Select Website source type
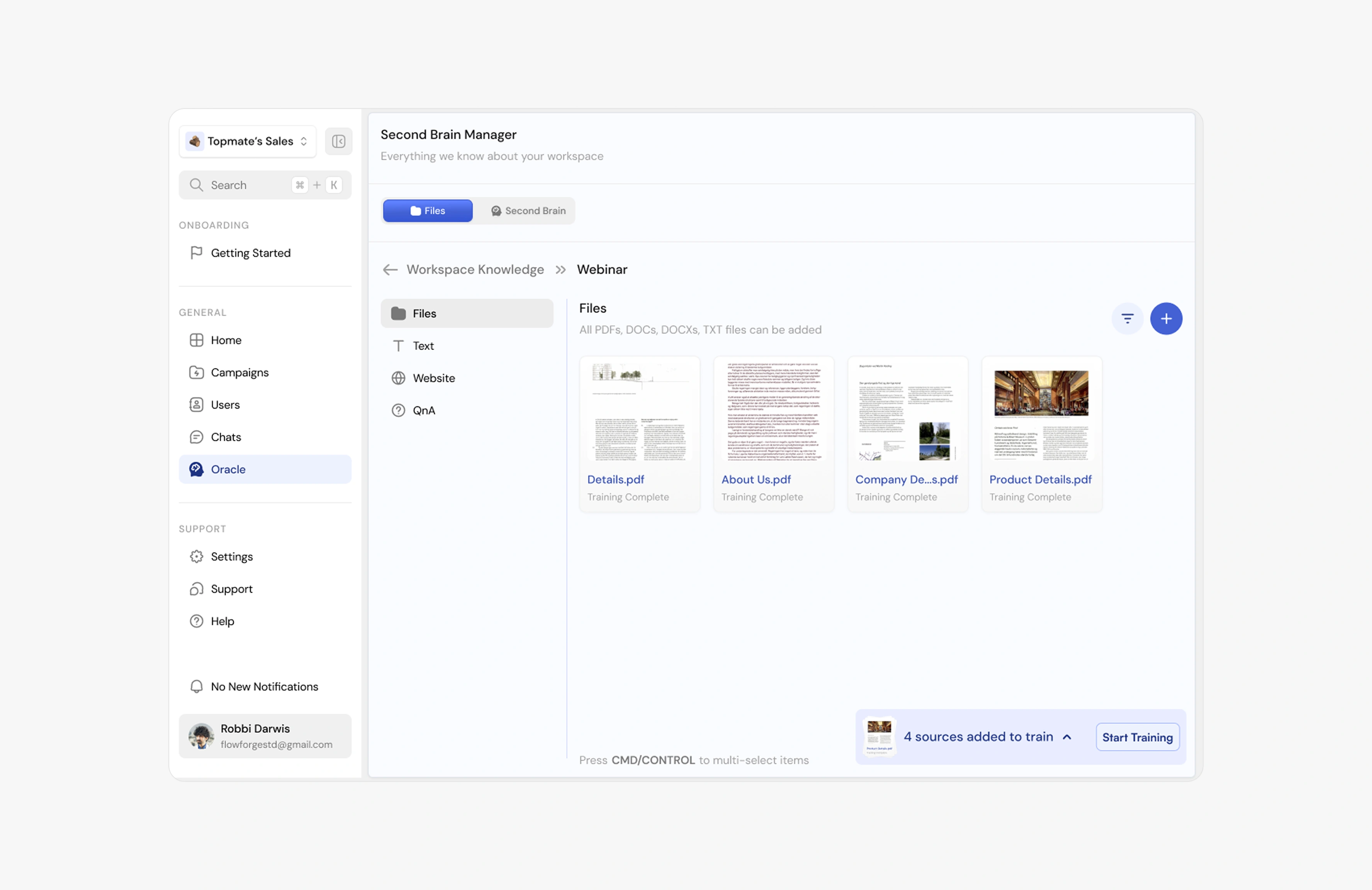The height and width of the screenshot is (890, 1372). coord(433,378)
